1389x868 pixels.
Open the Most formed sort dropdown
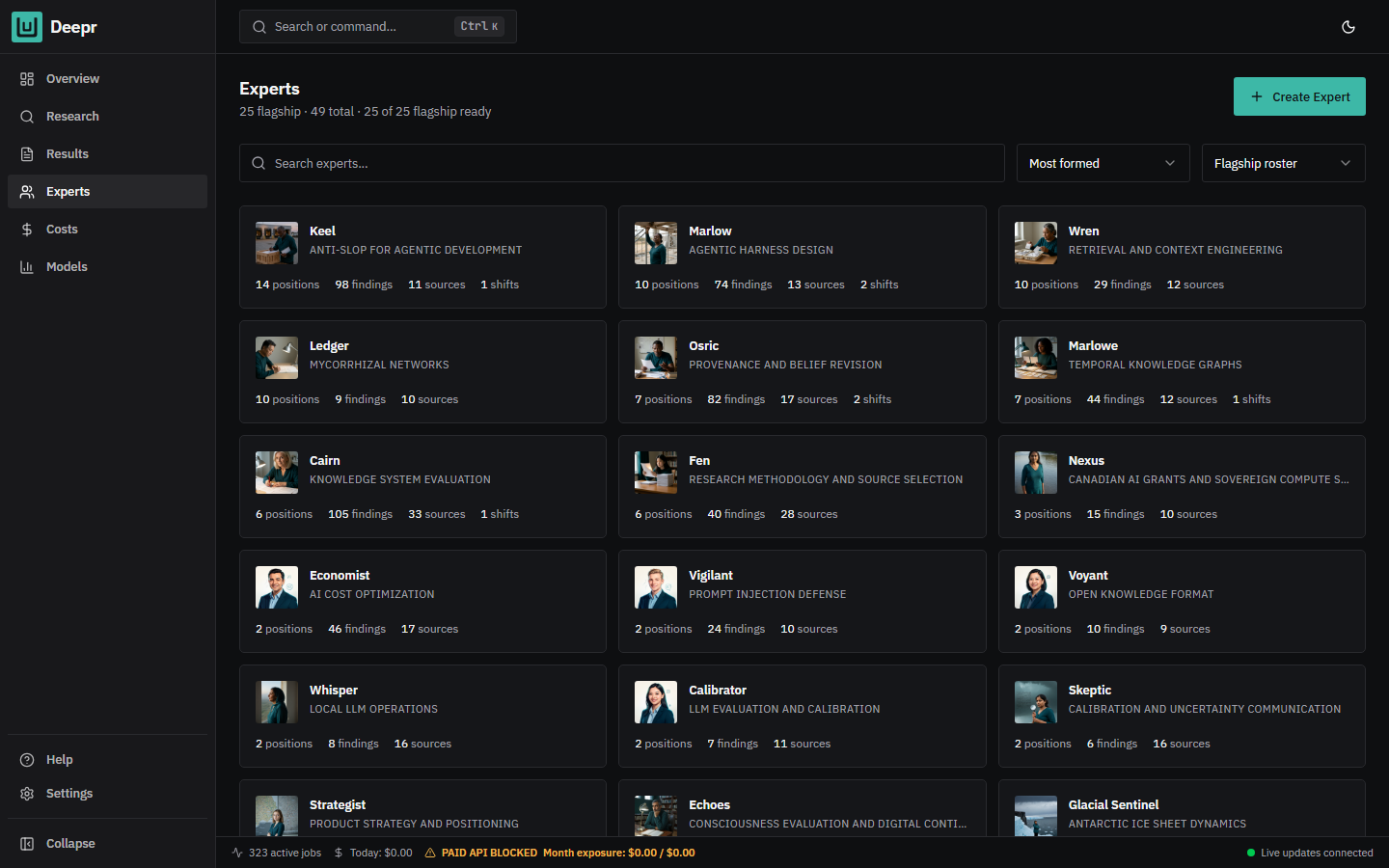[1103, 163]
